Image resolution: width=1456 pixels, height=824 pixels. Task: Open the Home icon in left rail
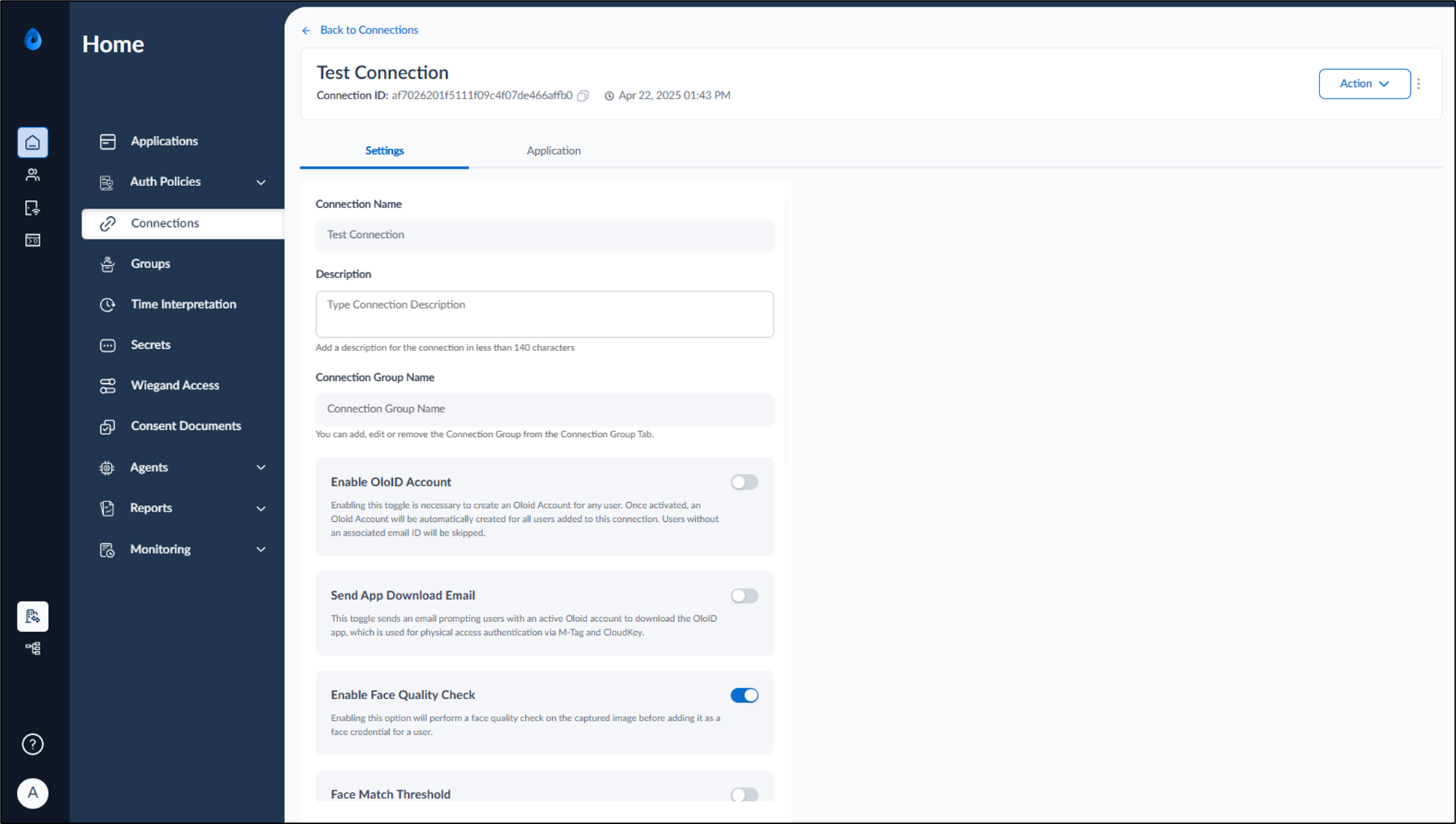[33, 142]
